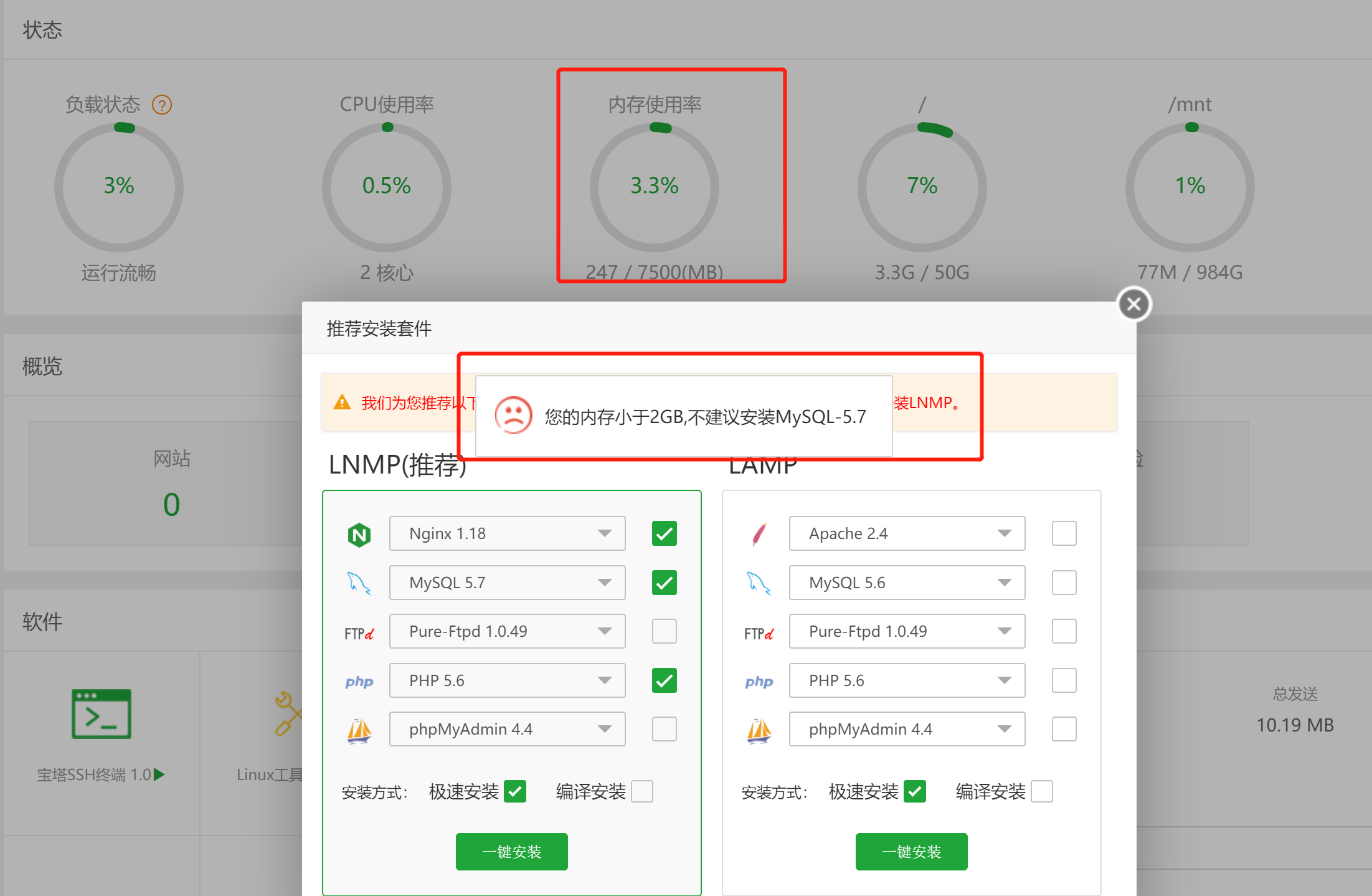Toggle 极速安装 checkbox in LAMP
This screenshot has width=1372, height=896.
tap(915, 791)
